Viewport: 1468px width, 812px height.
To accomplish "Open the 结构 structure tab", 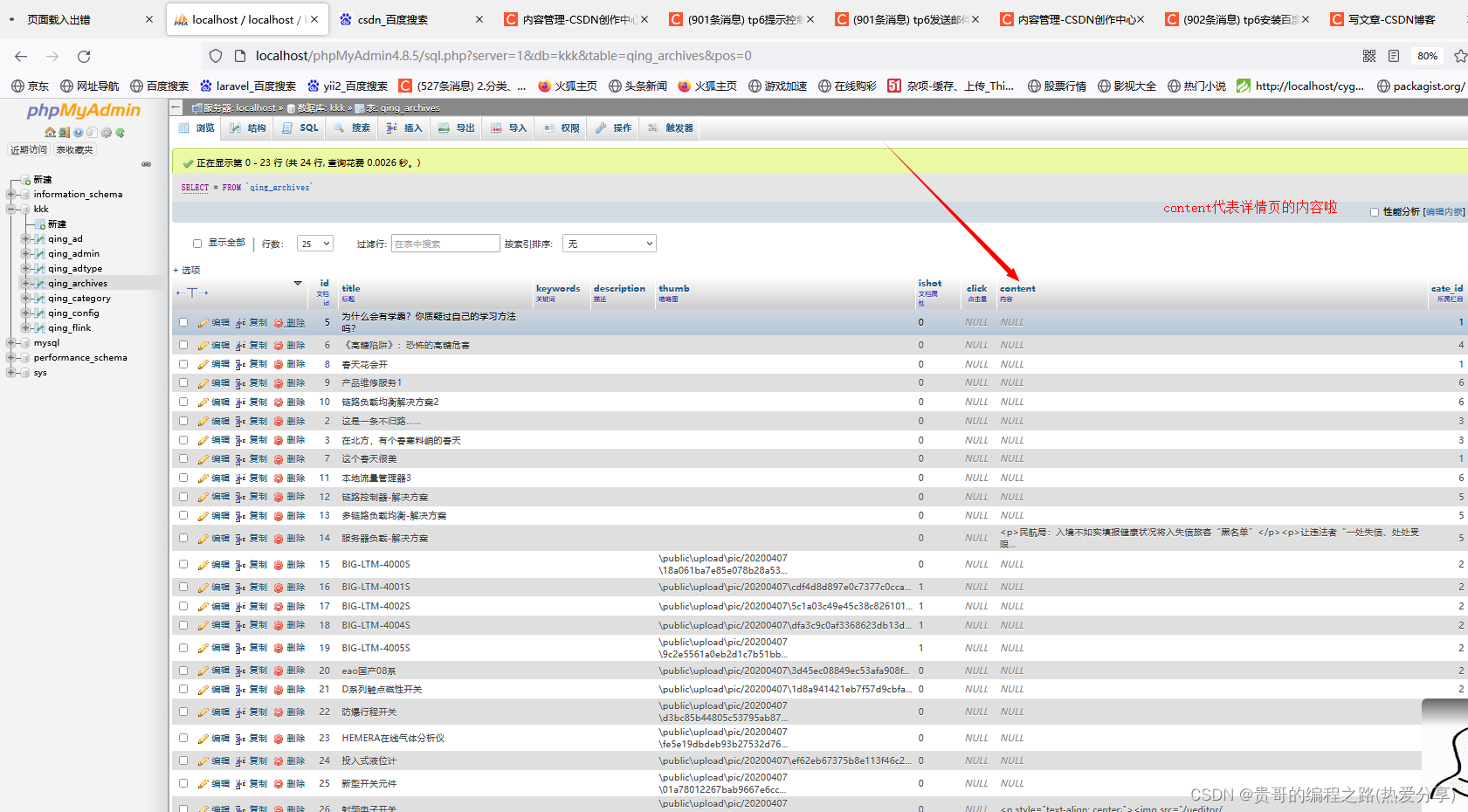I will coord(248,128).
